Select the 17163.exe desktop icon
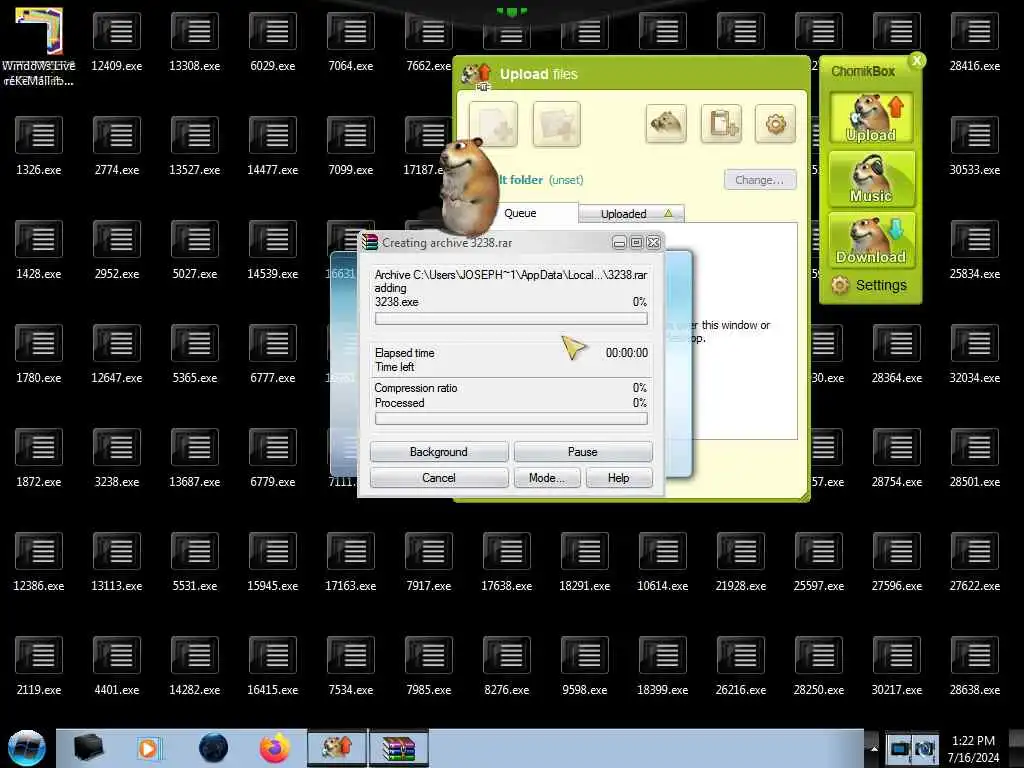Image resolution: width=1024 pixels, height=768 pixels. click(x=351, y=562)
